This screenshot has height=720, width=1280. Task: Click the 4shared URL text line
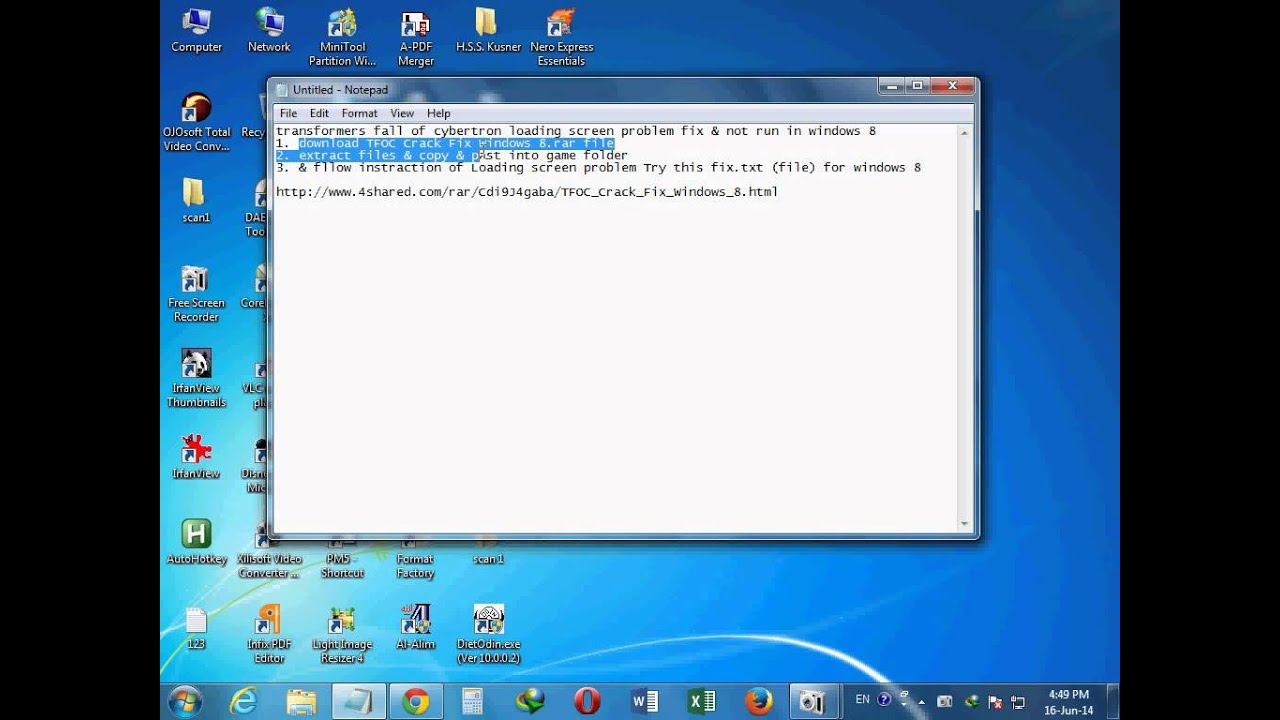527,192
